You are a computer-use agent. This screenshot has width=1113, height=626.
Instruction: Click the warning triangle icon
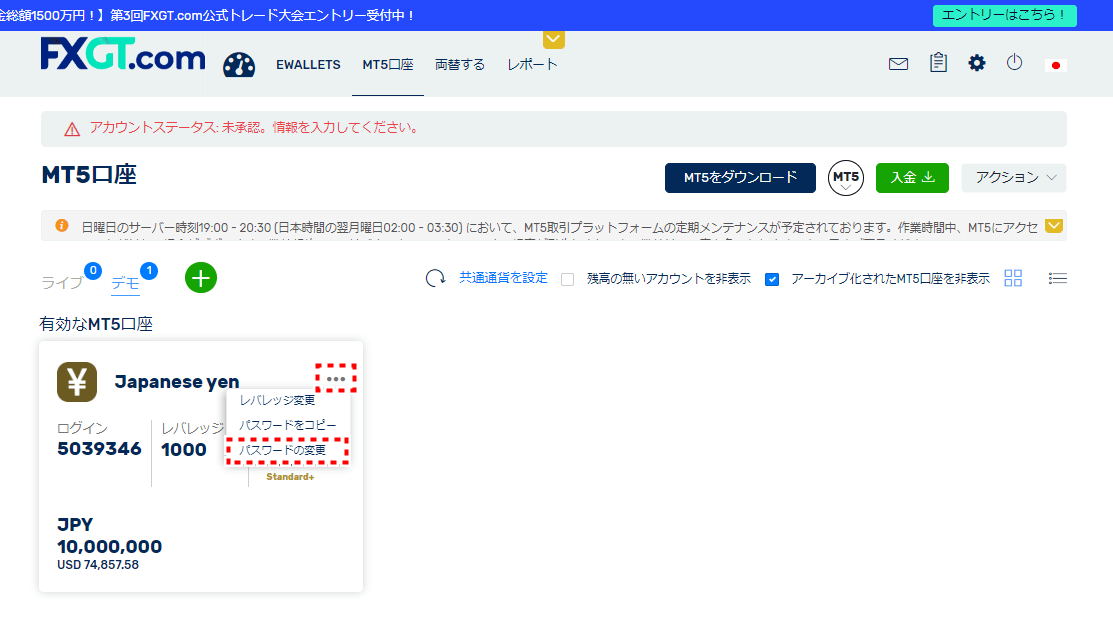[72, 129]
